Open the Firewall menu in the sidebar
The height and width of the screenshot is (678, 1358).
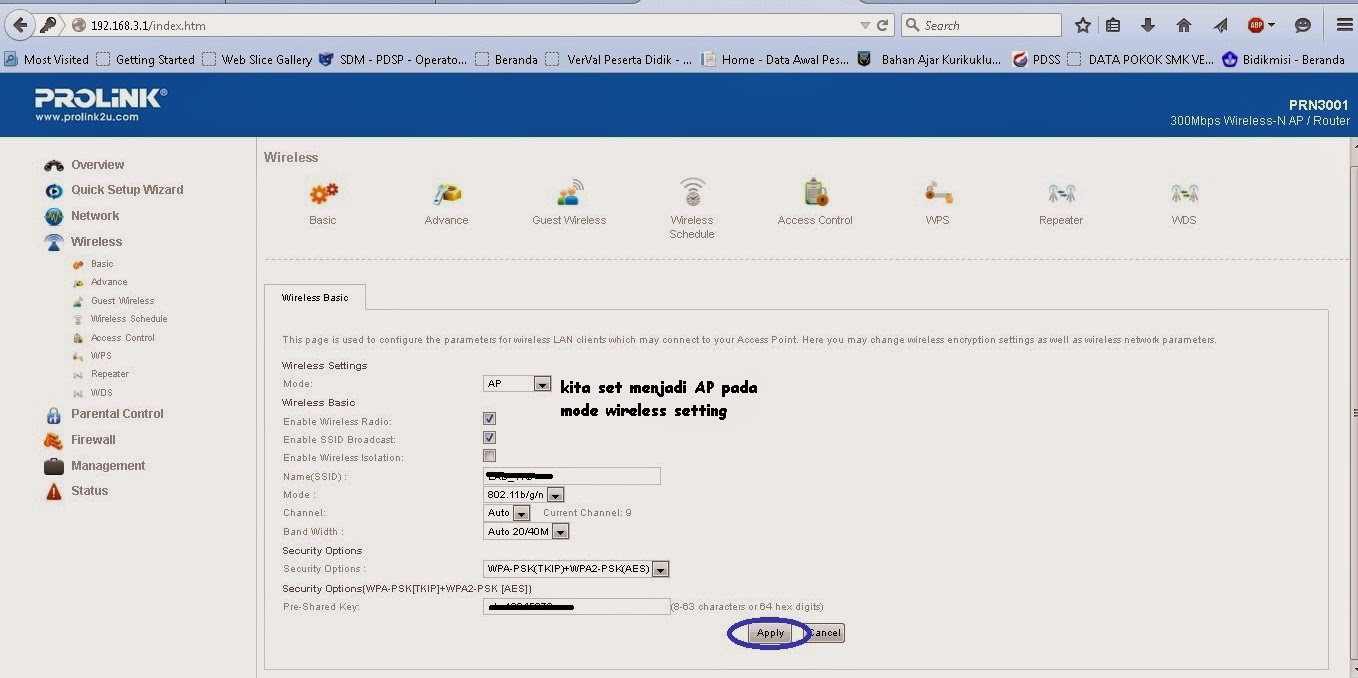pos(93,439)
